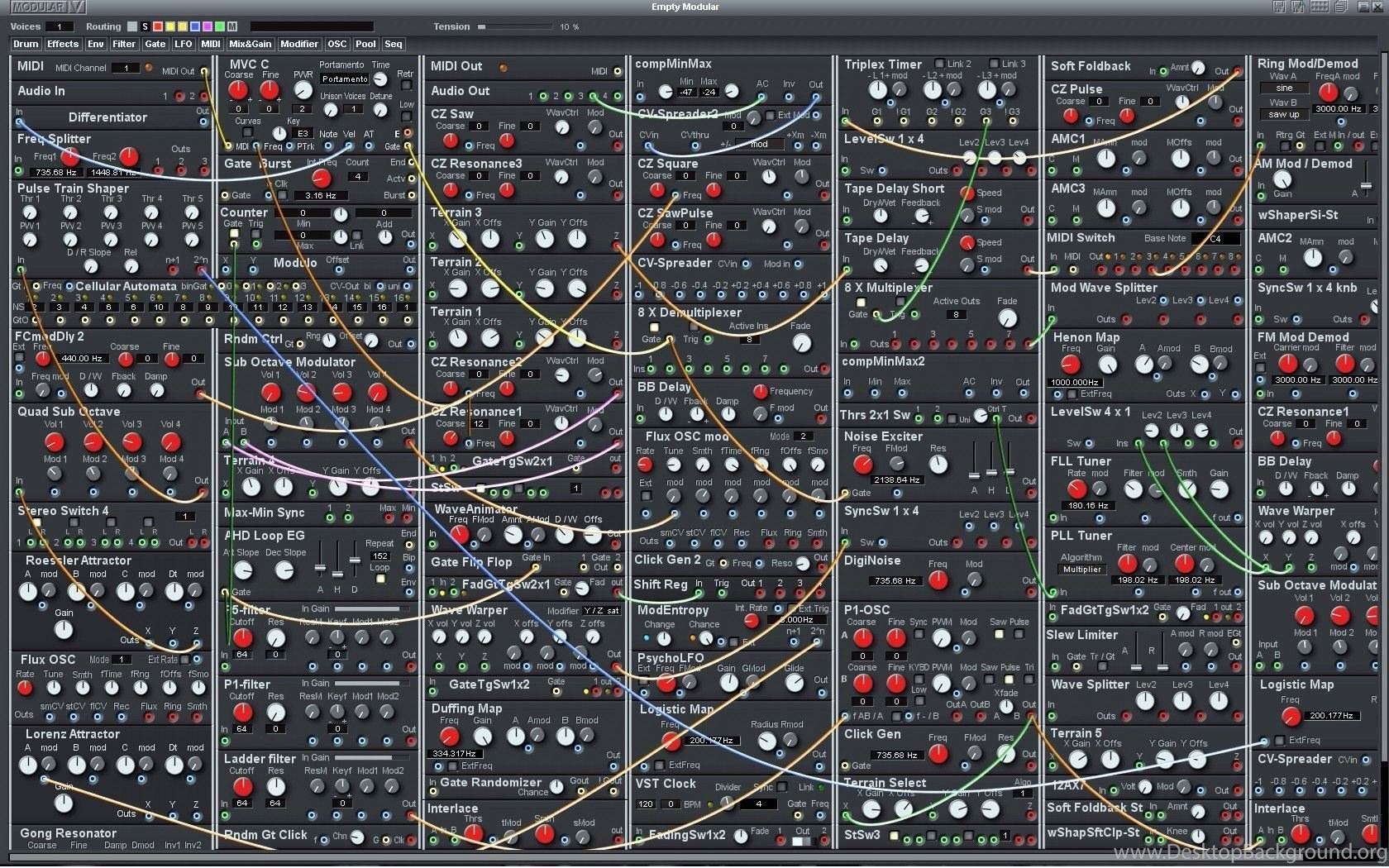
Task: Click the Differentiator Out jack
Action: click(204, 122)
